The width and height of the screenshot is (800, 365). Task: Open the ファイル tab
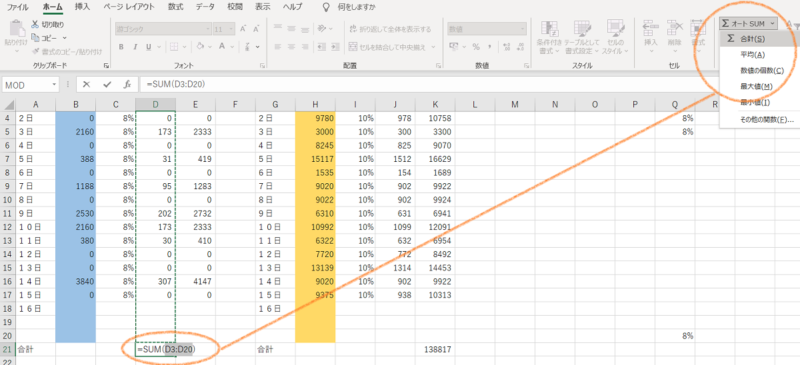pyautogui.click(x=18, y=7)
